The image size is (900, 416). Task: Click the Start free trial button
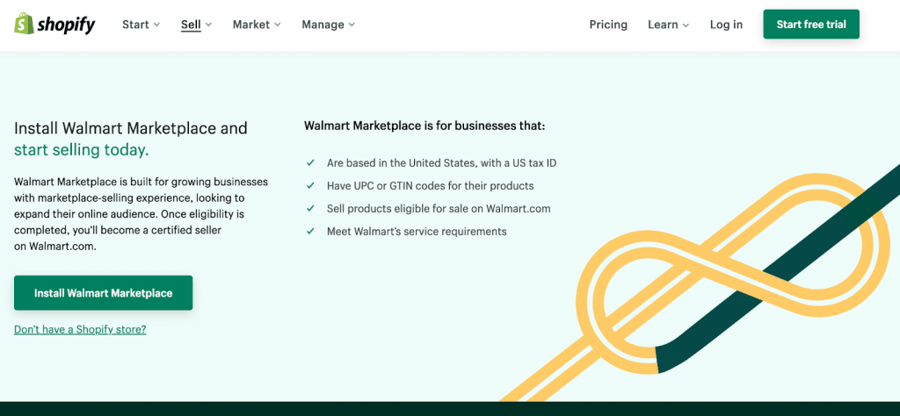click(x=810, y=24)
